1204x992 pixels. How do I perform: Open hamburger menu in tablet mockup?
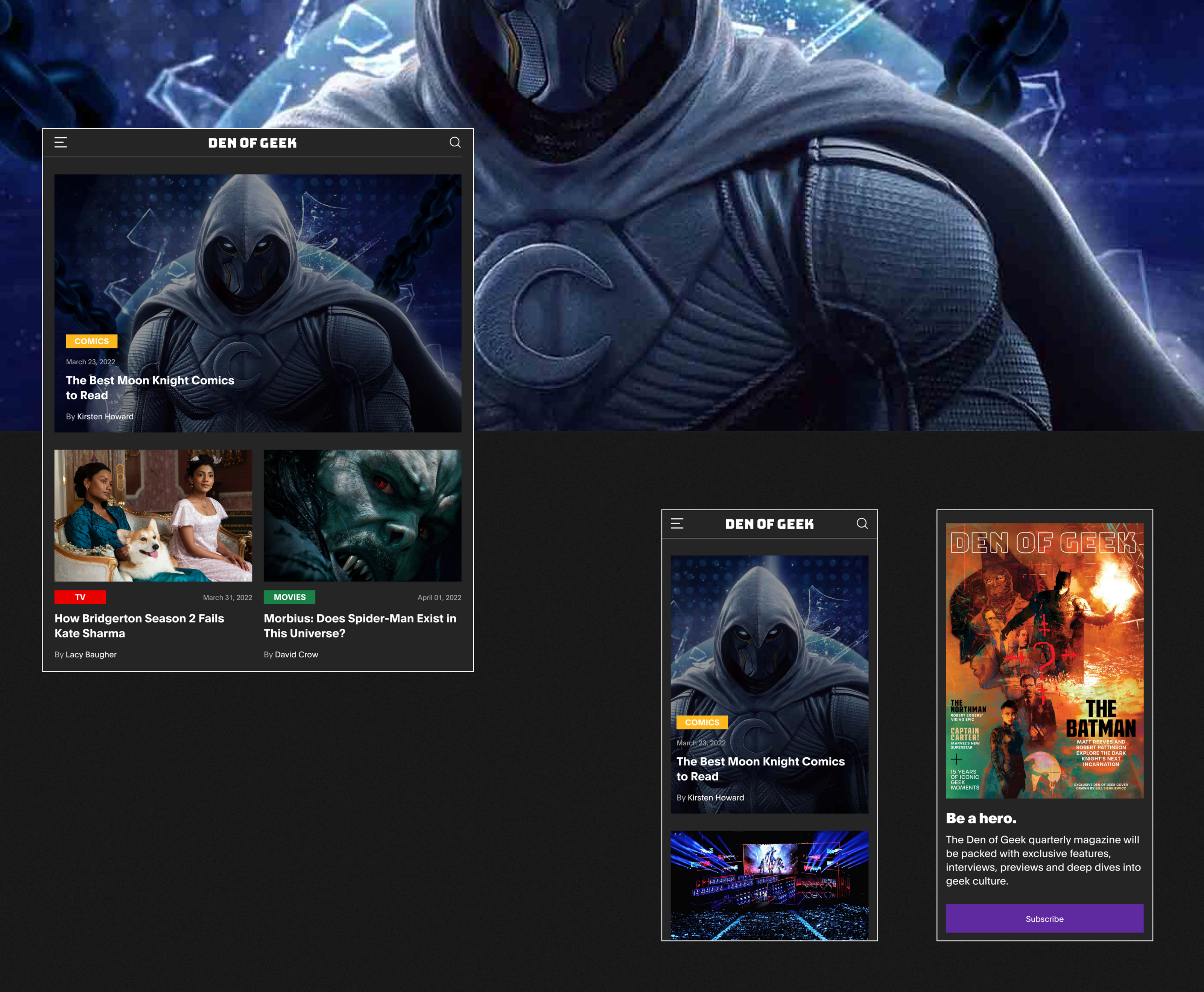(61, 142)
